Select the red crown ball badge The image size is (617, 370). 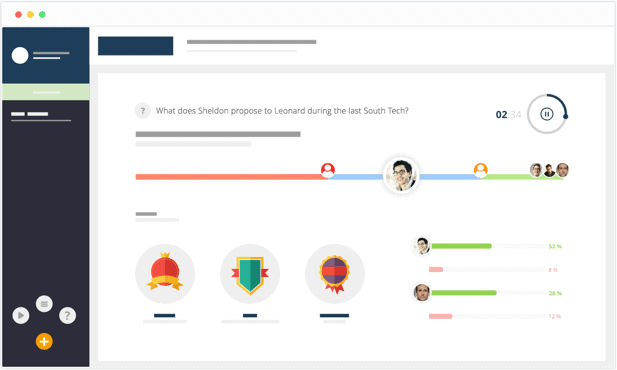coord(165,274)
